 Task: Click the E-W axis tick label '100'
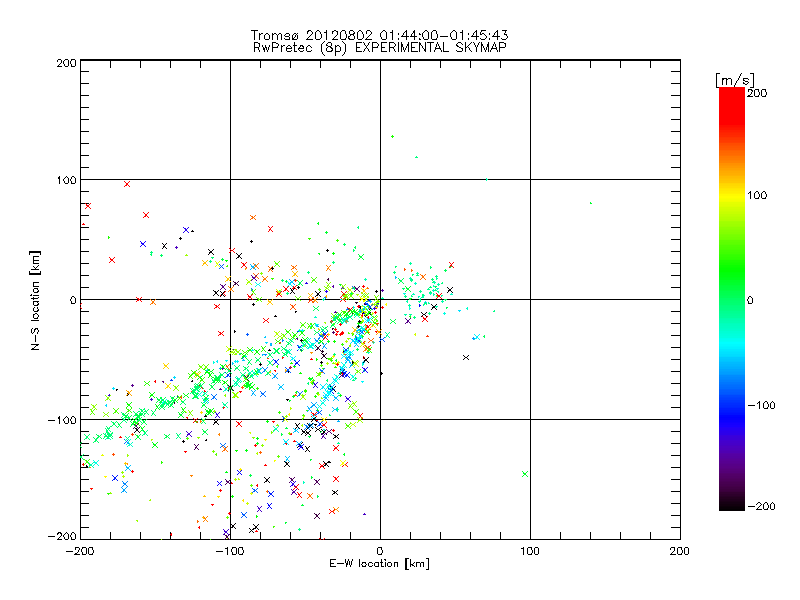[530, 552]
